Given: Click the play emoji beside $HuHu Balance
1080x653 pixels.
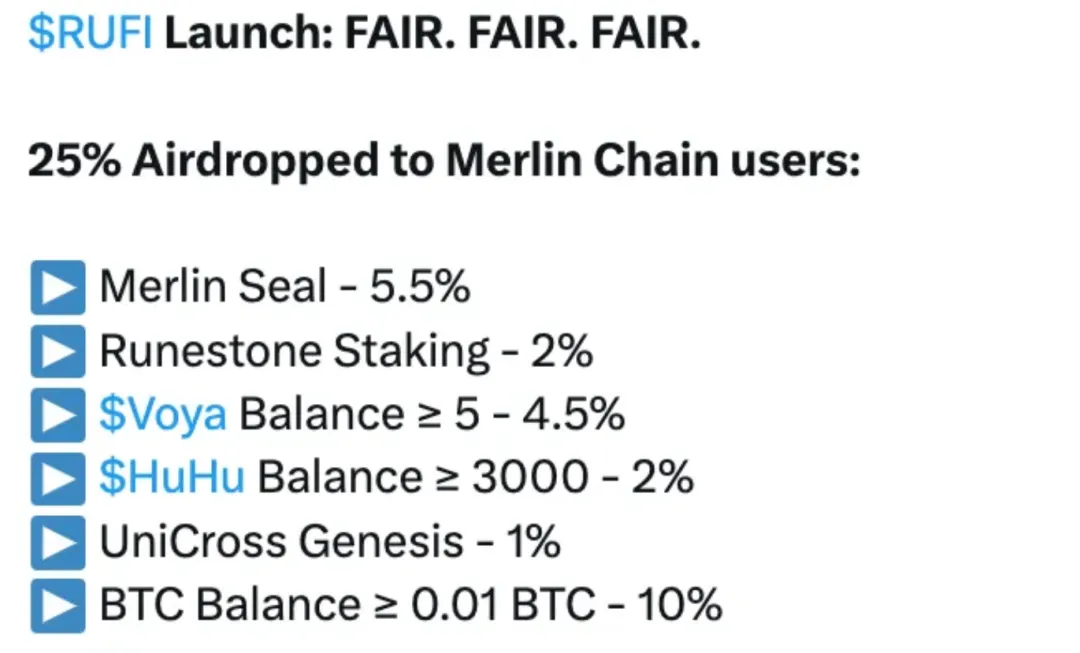Looking at the screenshot, I should (x=58, y=478).
